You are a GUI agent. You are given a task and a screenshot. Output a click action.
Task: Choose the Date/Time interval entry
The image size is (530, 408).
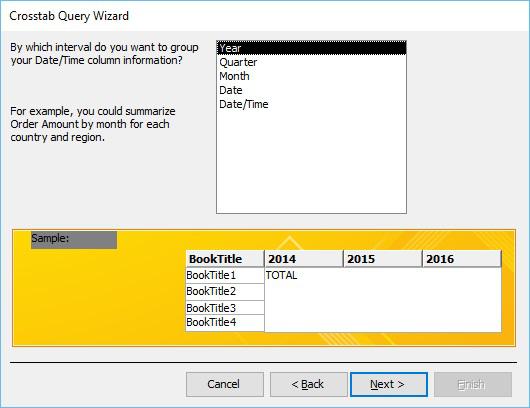pyautogui.click(x=311, y=104)
